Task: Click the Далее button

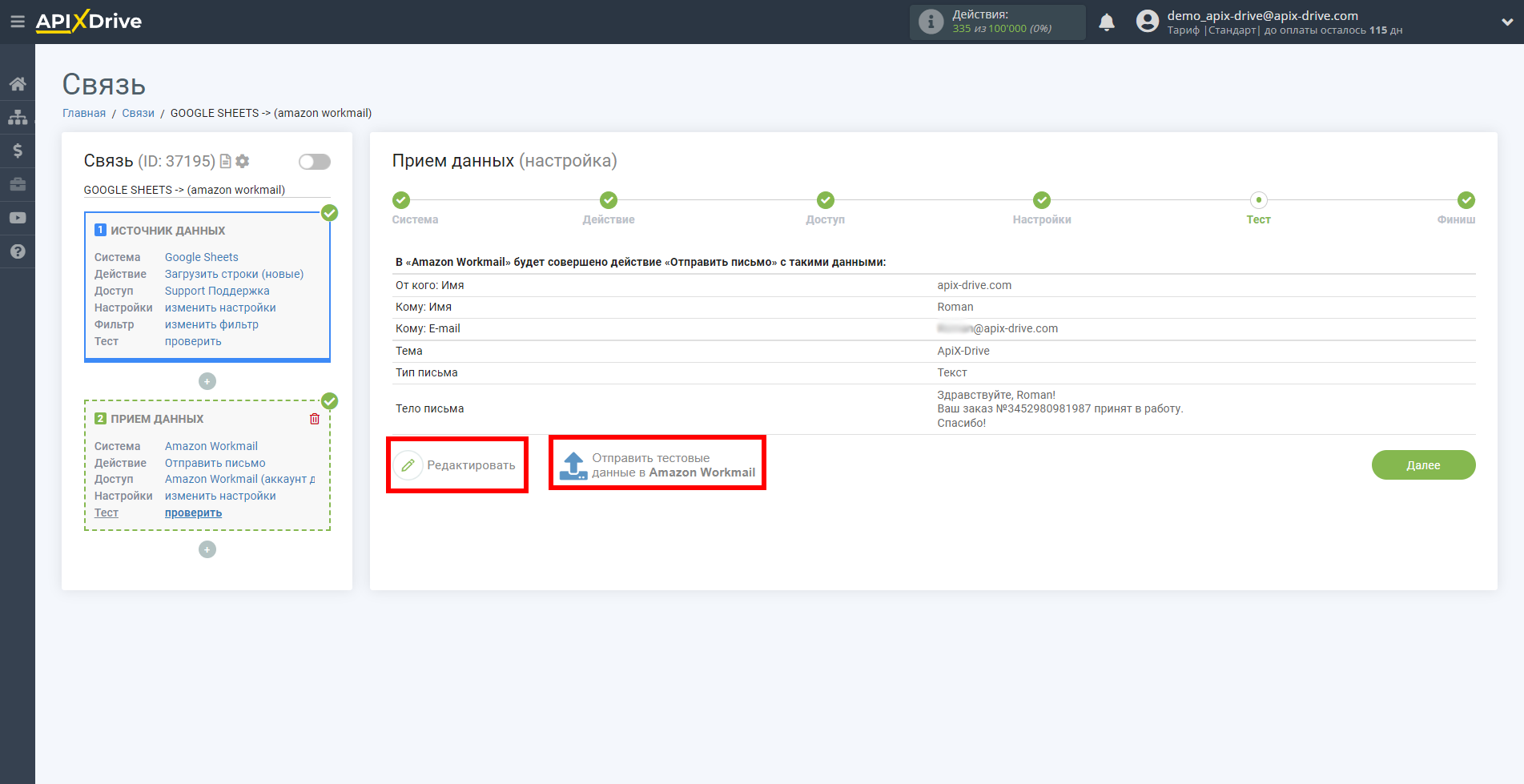Action: (1423, 465)
